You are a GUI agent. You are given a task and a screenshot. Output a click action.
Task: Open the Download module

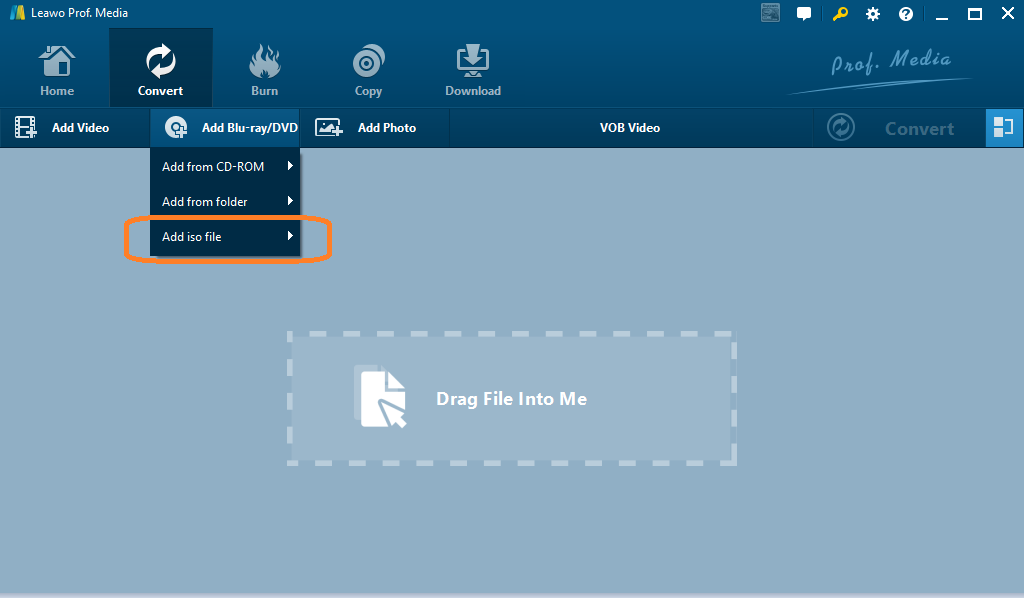tap(473, 71)
